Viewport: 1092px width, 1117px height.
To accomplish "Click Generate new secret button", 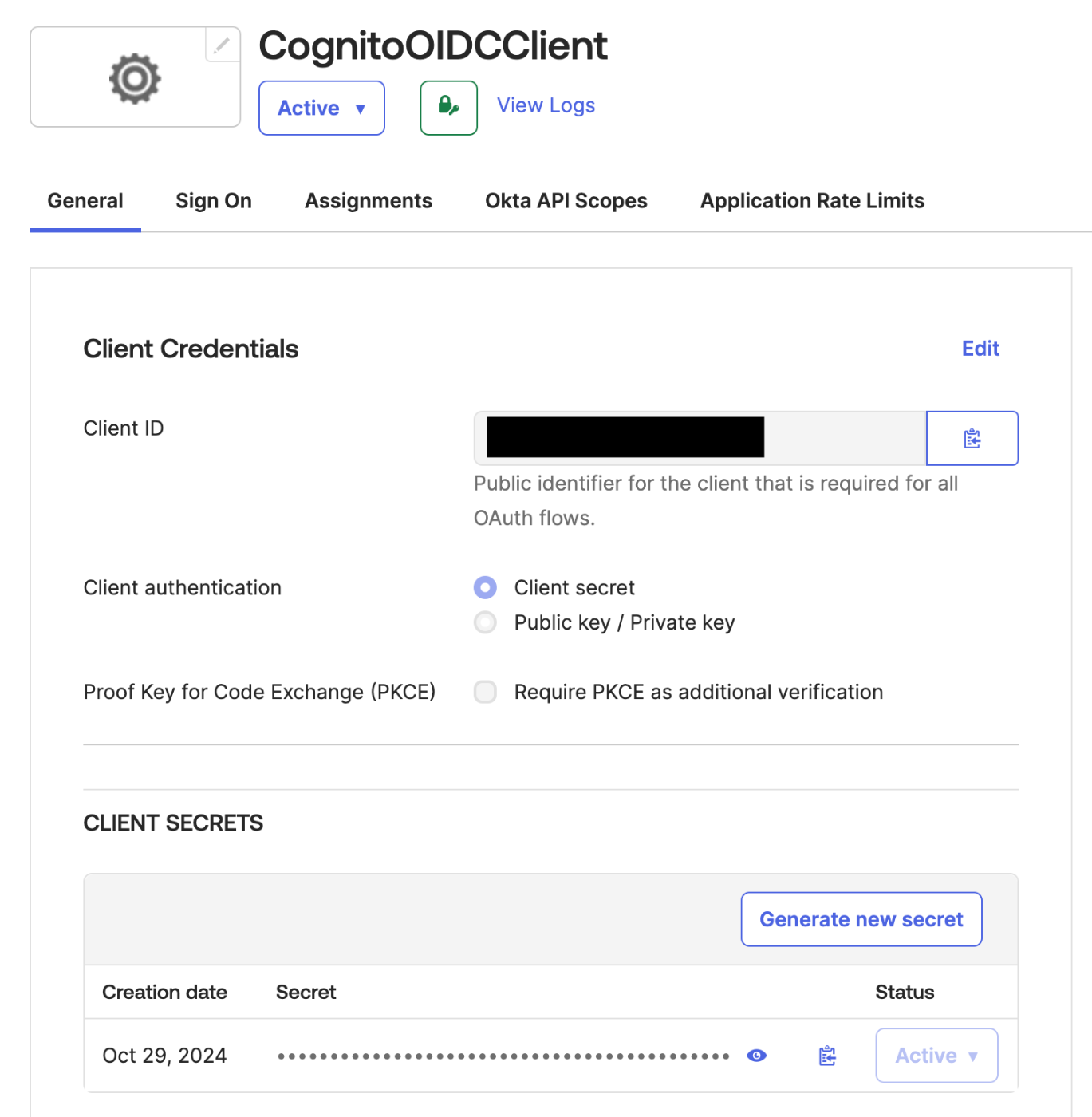I will click(861, 919).
